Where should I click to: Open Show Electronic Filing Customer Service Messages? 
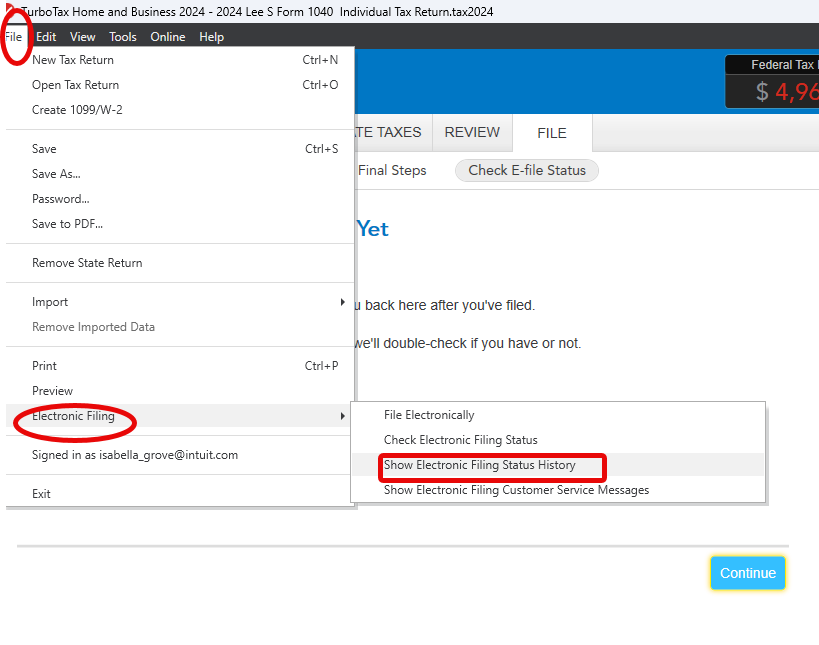[x=558, y=490]
